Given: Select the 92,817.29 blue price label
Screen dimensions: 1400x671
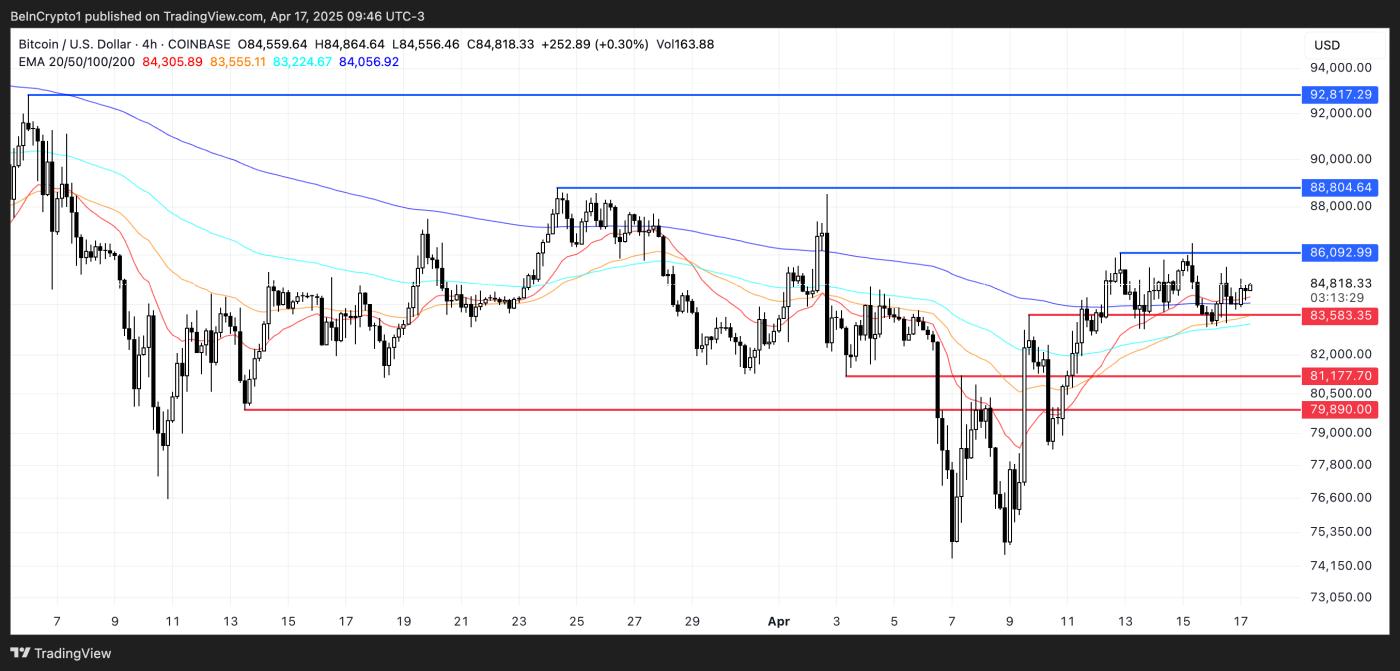Looking at the screenshot, I should 1343,95.
